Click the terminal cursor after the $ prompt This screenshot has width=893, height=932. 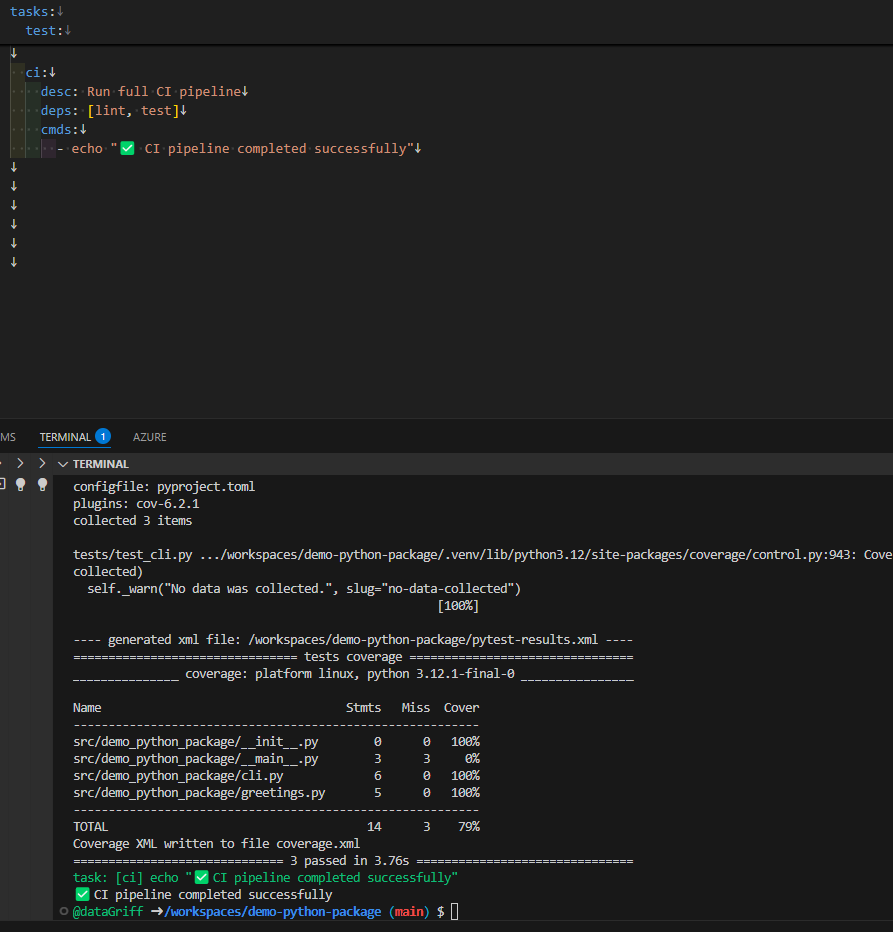(x=455, y=911)
